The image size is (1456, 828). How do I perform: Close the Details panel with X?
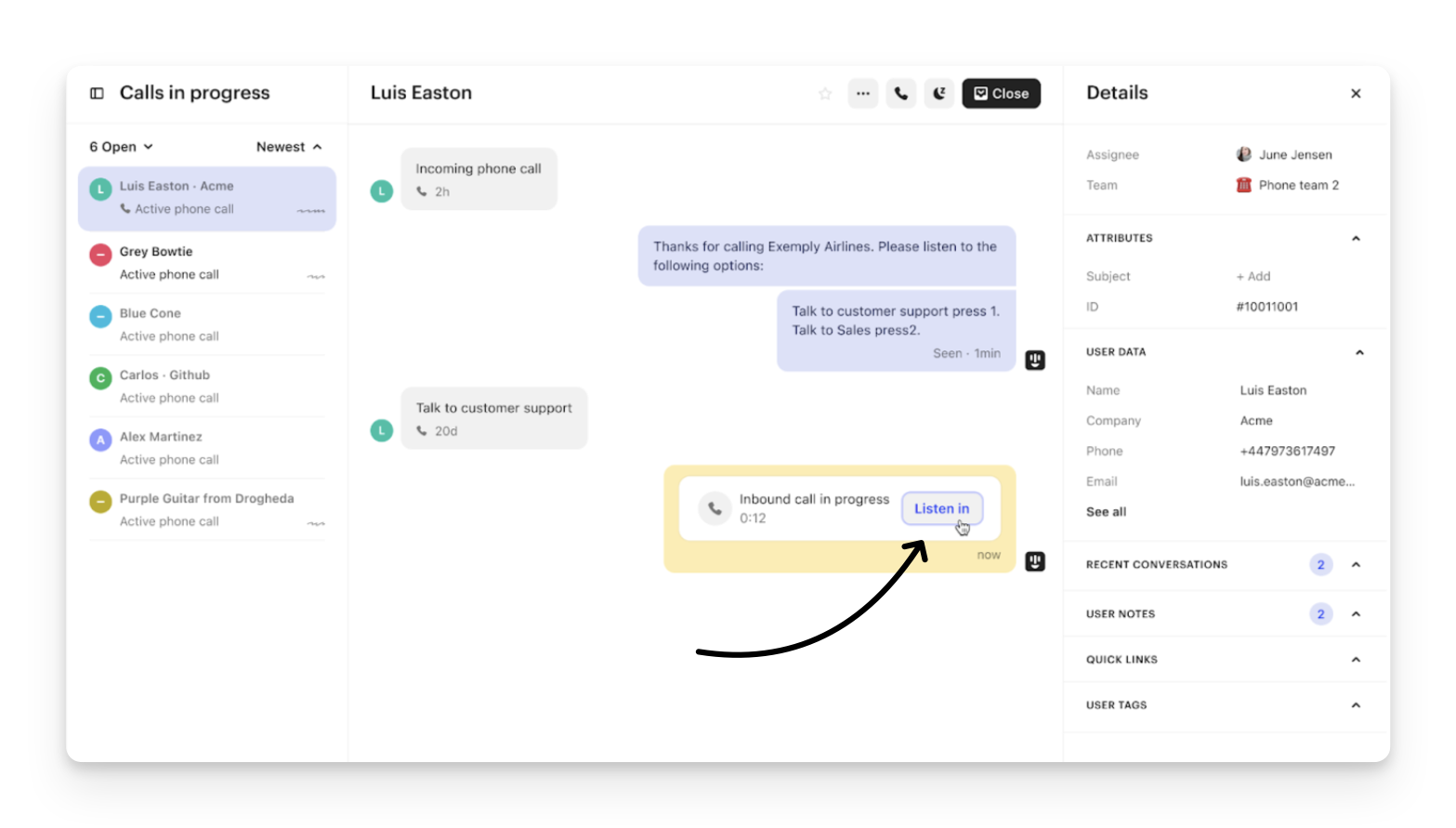click(x=1356, y=94)
